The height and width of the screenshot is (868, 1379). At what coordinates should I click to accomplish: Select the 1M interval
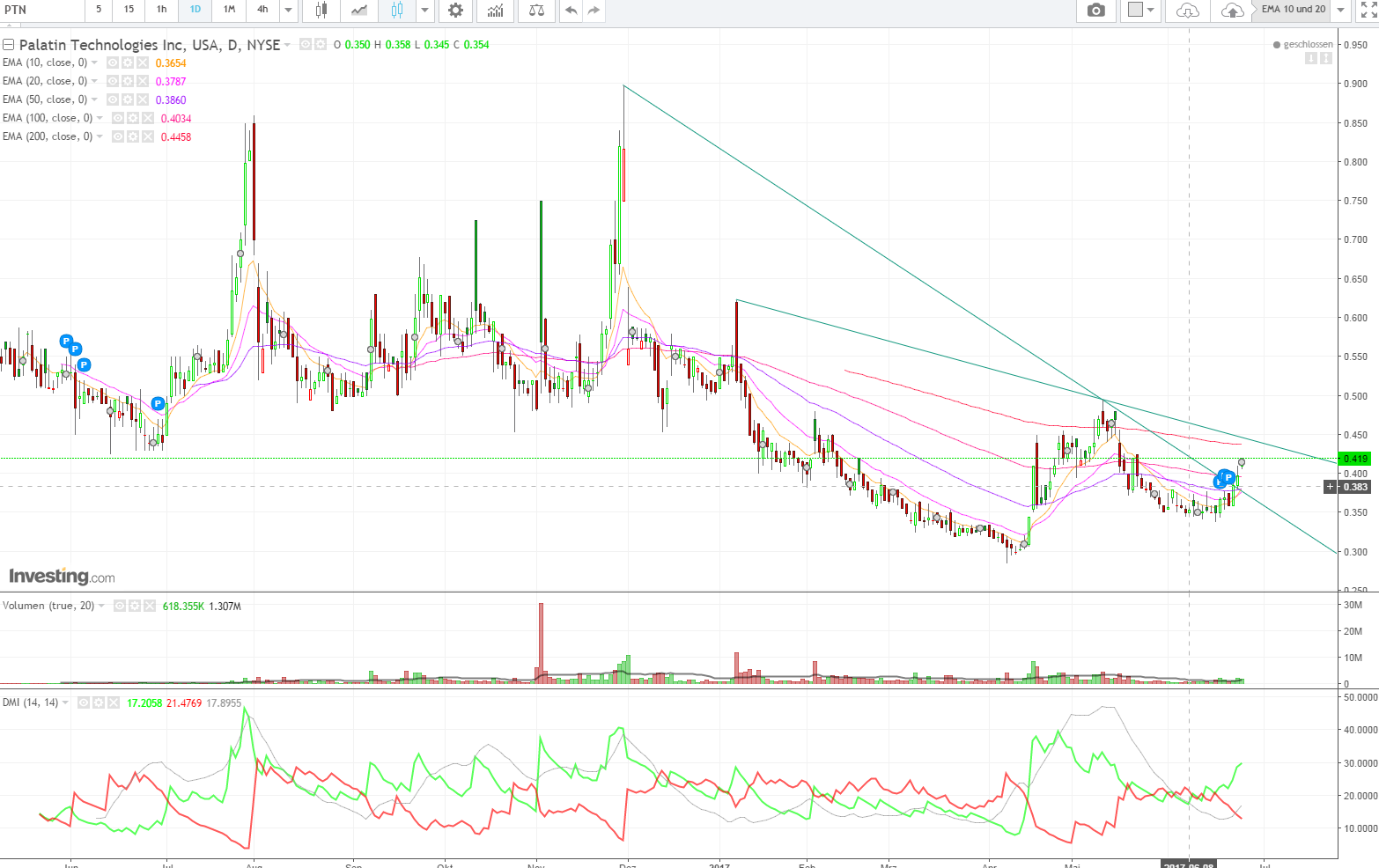pos(229,10)
